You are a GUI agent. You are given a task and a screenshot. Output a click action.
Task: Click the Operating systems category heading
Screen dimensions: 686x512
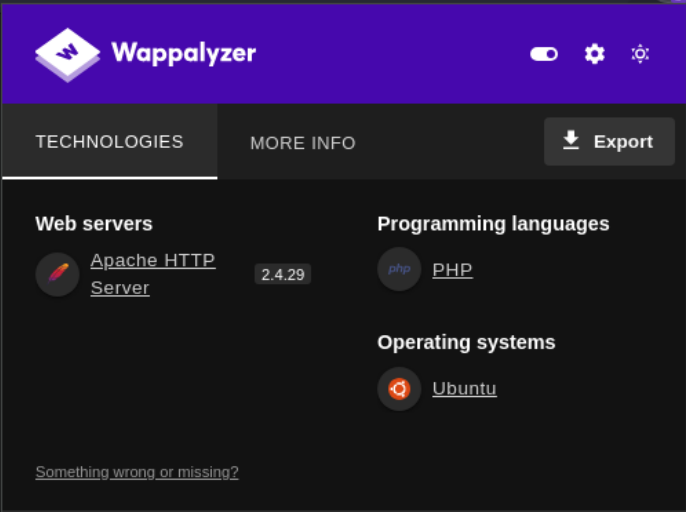point(466,342)
